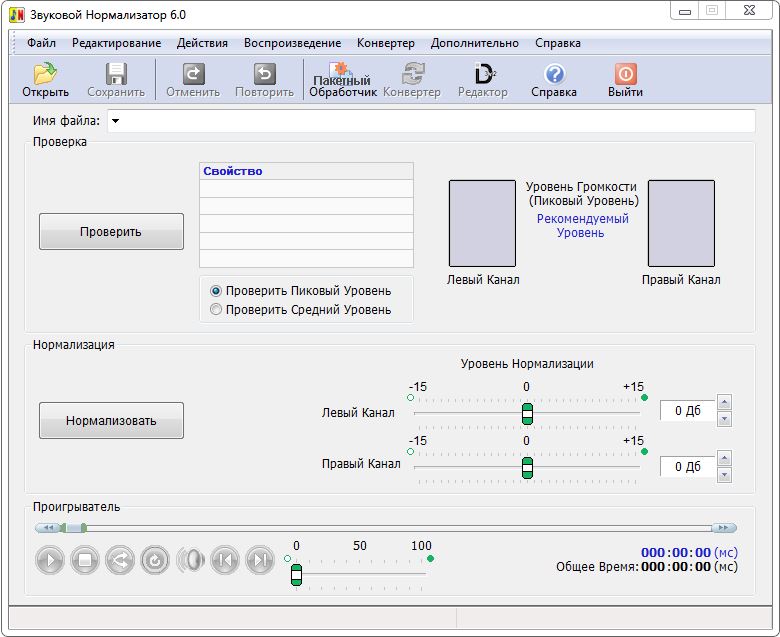Click the speaker mute button in player
Image resolution: width=780 pixels, height=637 pixels.
(190, 560)
